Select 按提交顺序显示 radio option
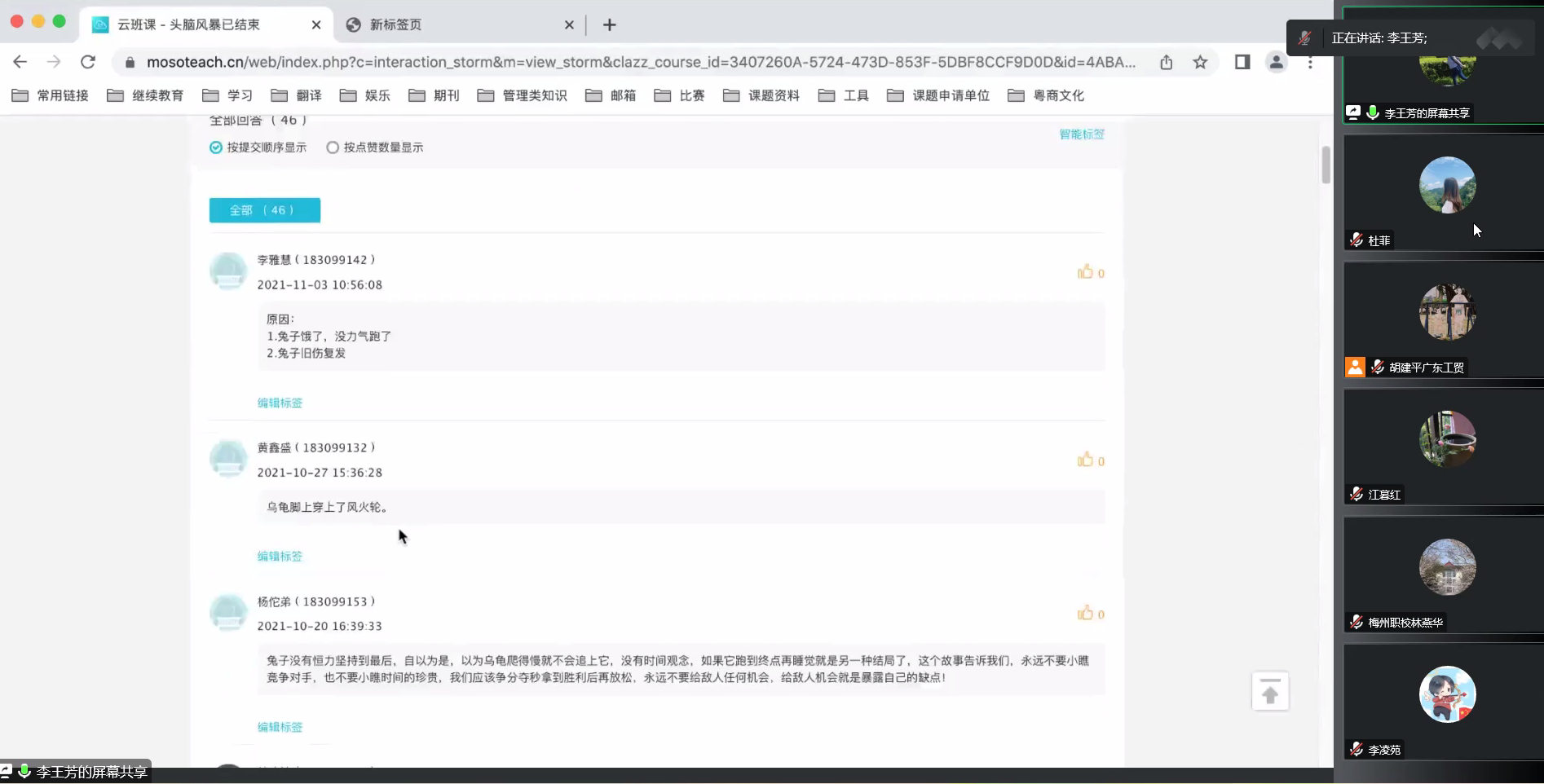Viewport: 1544px width, 784px height. (x=216, y=148)
